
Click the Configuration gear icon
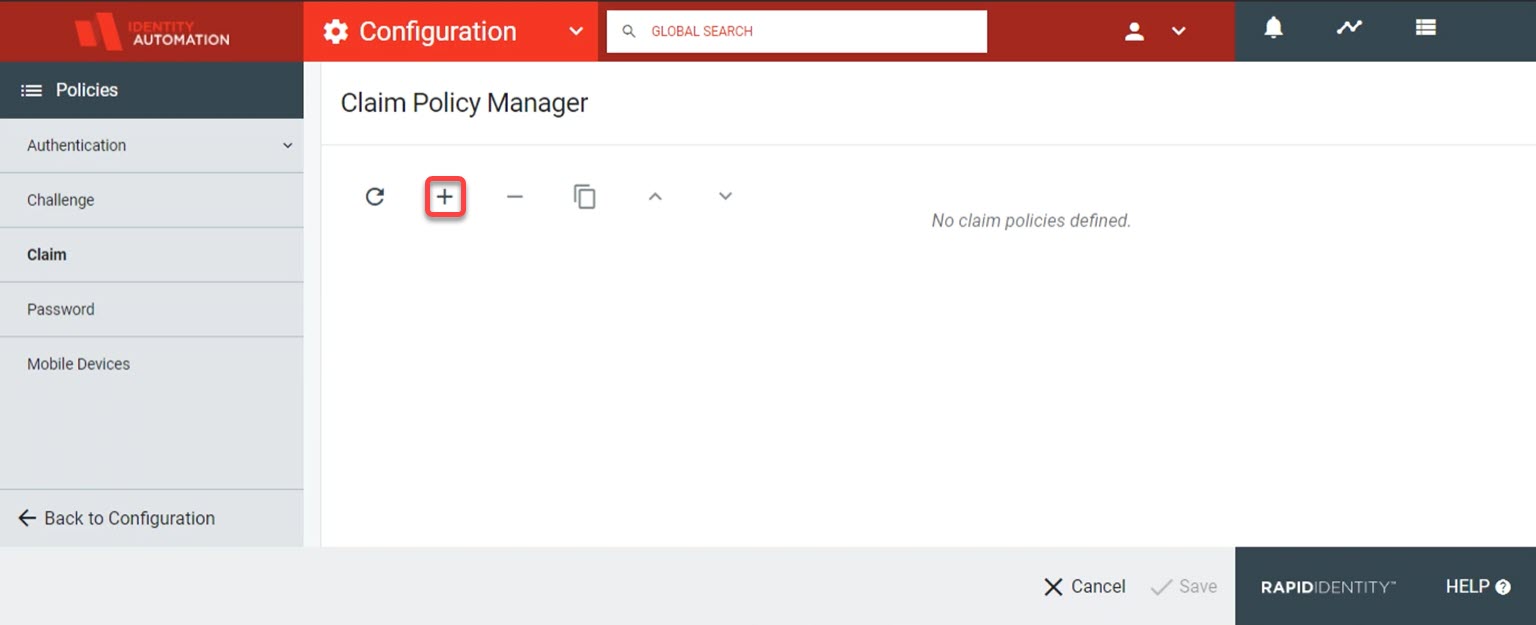(x=336, y=32)
